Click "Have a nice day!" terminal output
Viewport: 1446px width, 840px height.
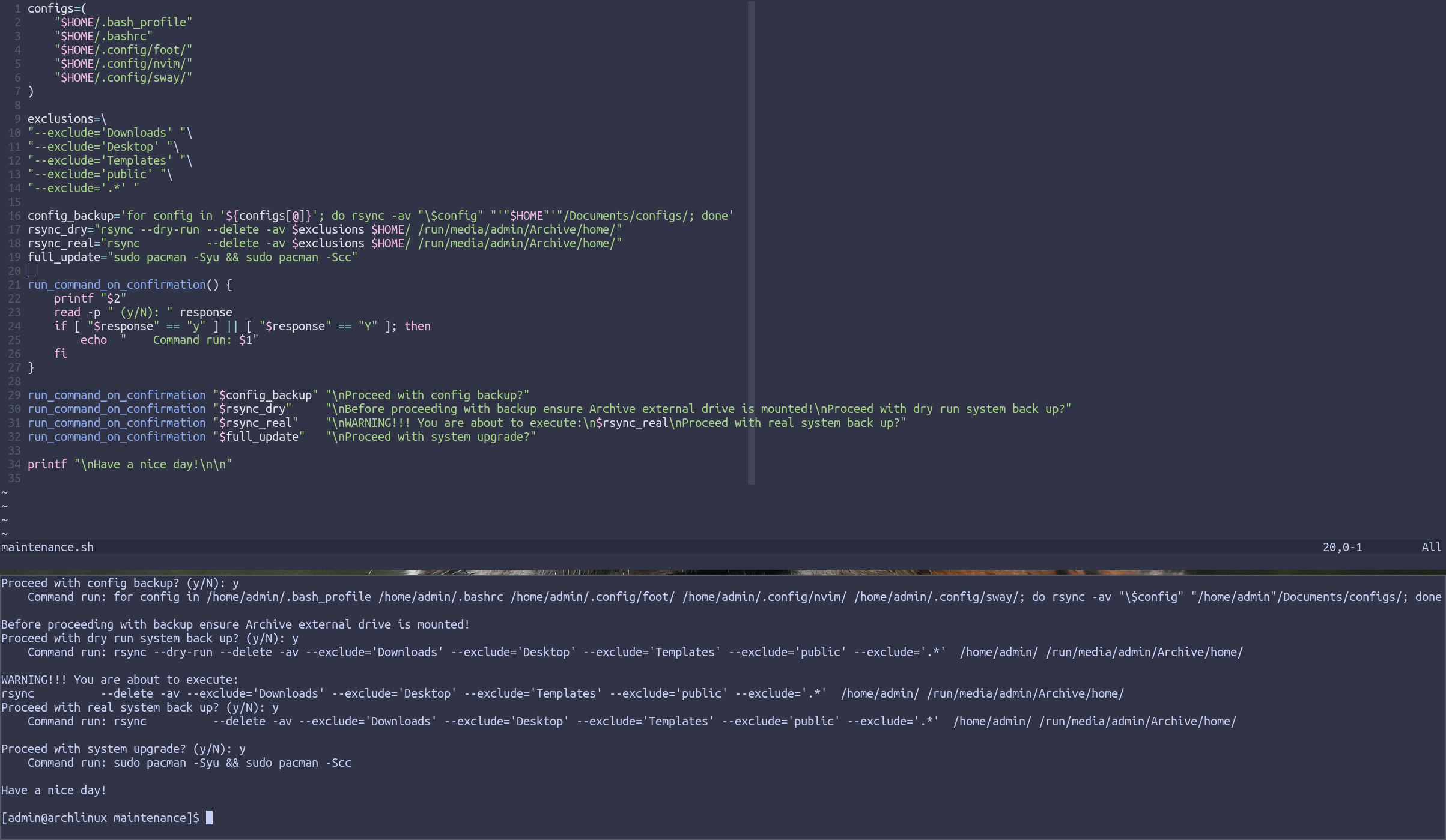click(54, 790)
